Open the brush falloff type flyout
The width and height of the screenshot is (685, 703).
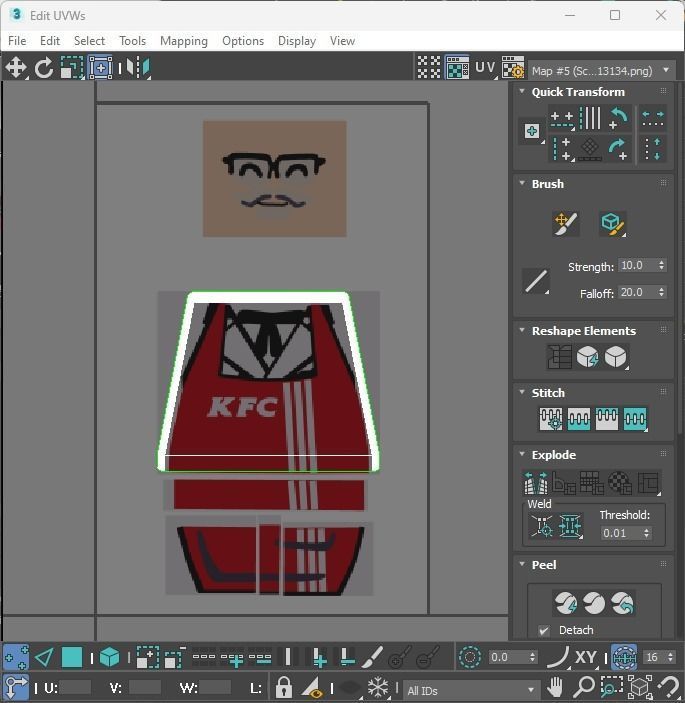(x=536, y=281)
